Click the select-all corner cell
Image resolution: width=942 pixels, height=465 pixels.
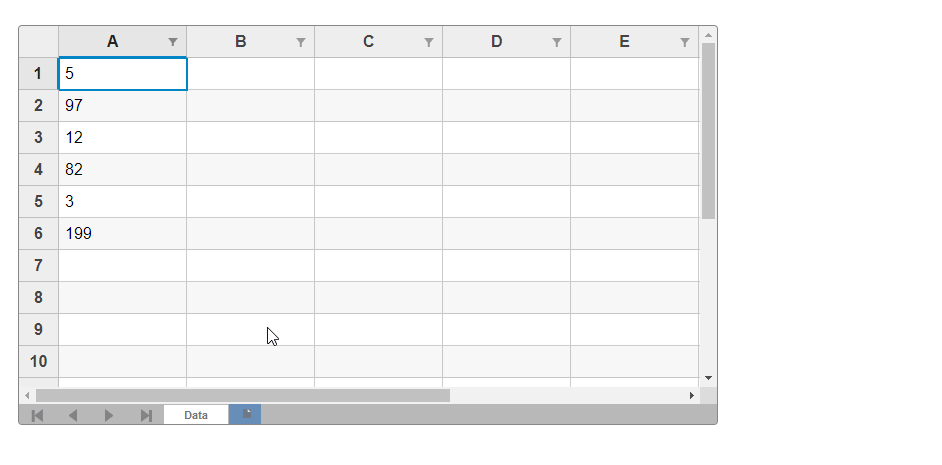(x=38, y=42)
